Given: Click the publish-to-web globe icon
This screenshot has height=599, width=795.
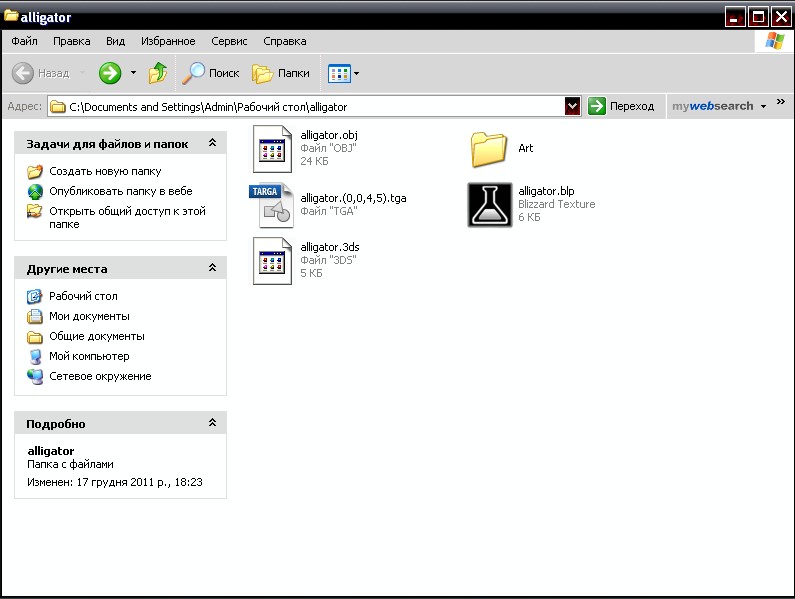Looking at the screenshot, I should click(x=35, y=191).
